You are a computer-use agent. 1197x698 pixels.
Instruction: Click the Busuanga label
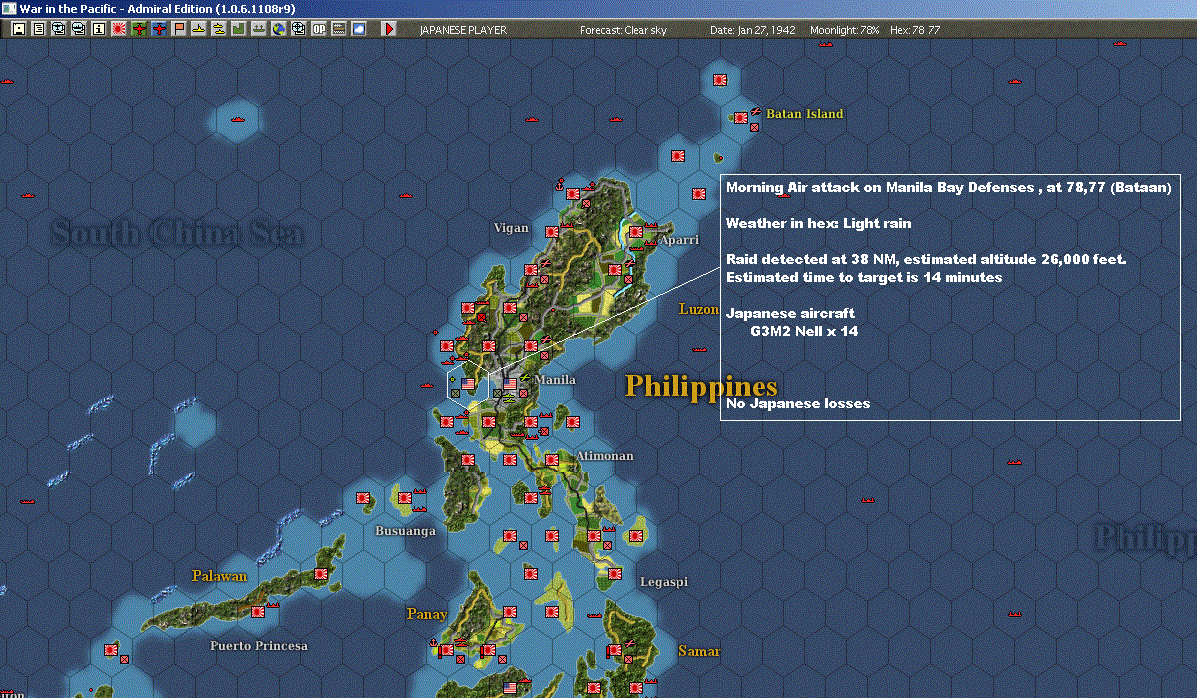405,531
